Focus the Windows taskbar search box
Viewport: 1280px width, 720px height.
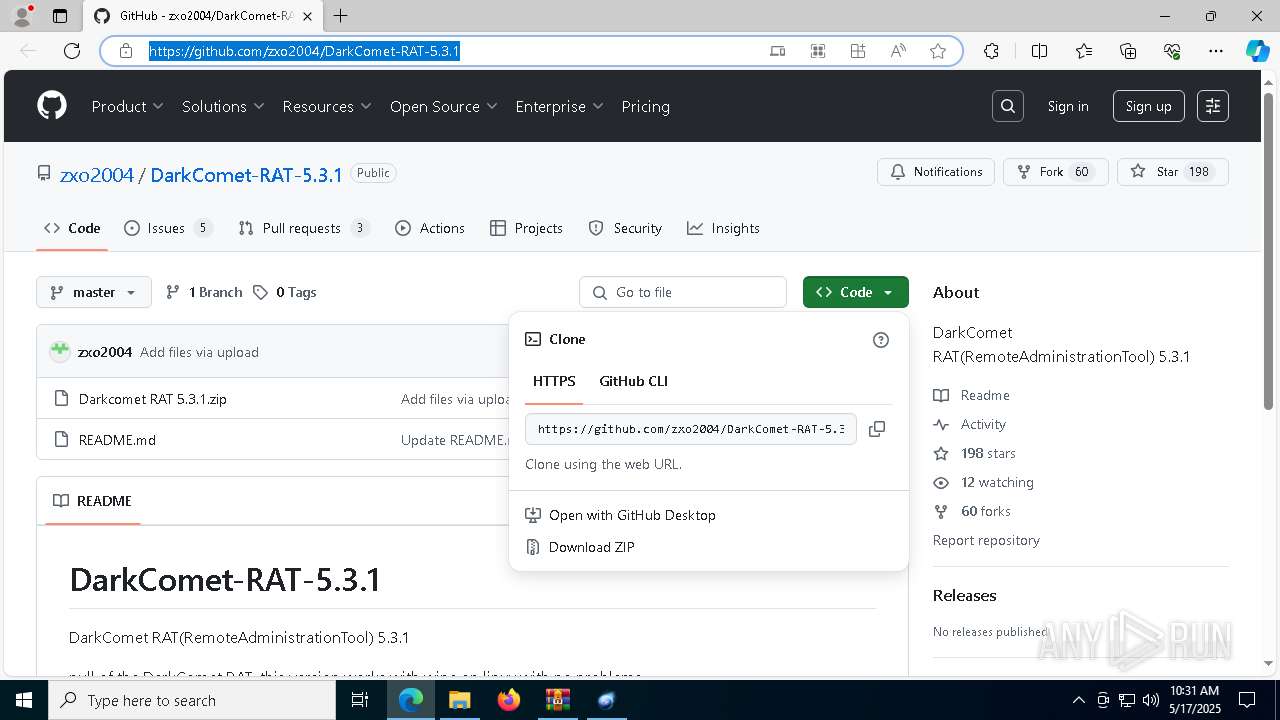192,700
